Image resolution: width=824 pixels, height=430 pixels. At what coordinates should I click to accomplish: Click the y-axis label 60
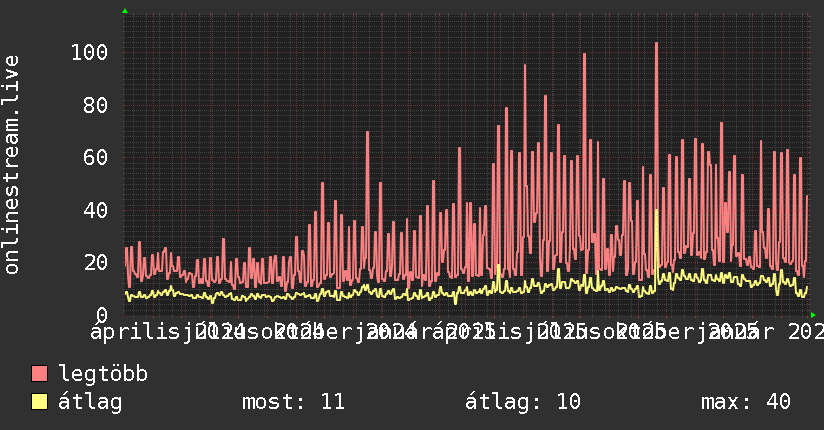click(96, 158)
